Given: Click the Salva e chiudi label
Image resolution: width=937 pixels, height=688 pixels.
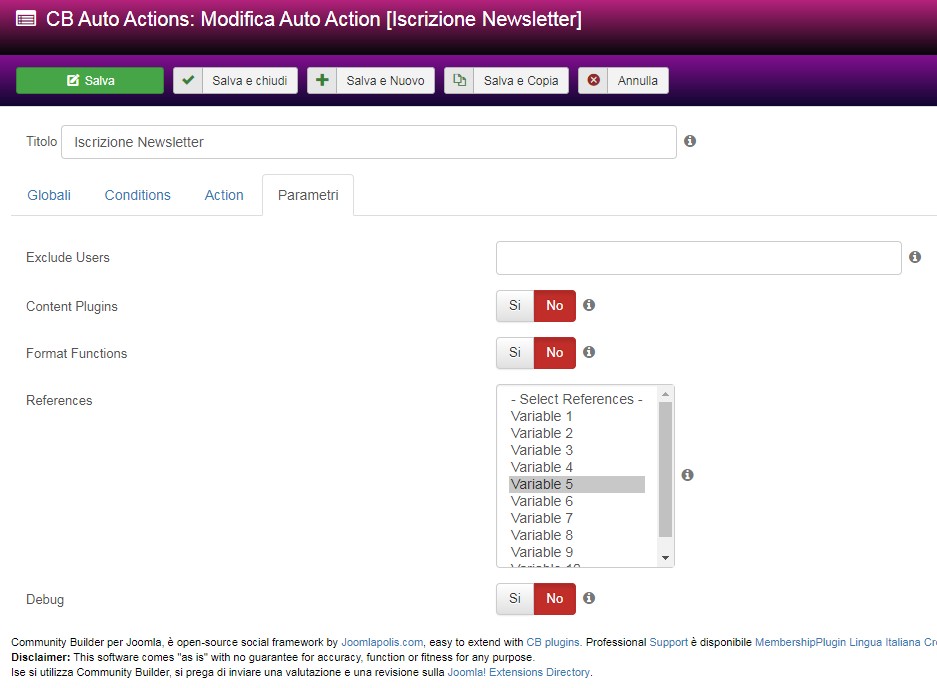Looking at the screenshot, I should [250, 81].
